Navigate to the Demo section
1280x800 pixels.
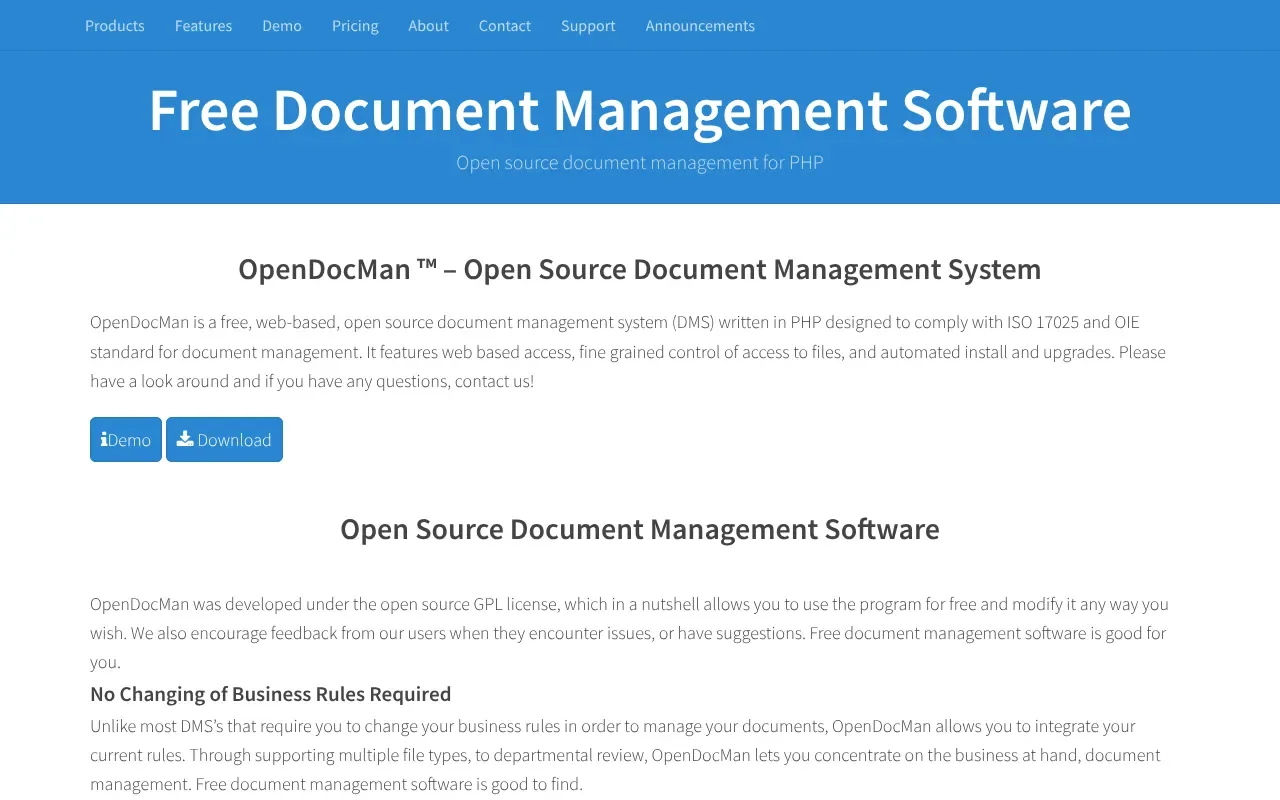281,25
